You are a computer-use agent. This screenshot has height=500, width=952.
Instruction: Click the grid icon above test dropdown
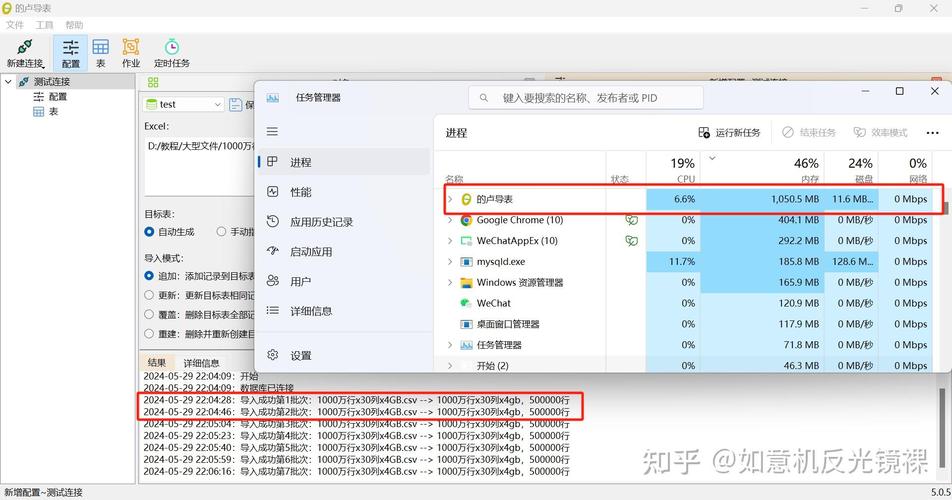coord(152,83)
